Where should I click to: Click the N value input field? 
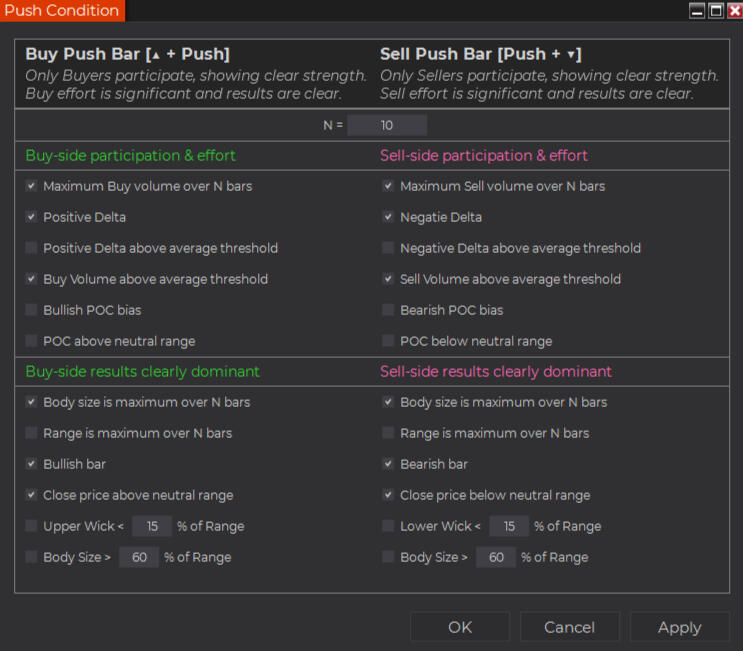(x=387, y=125)
